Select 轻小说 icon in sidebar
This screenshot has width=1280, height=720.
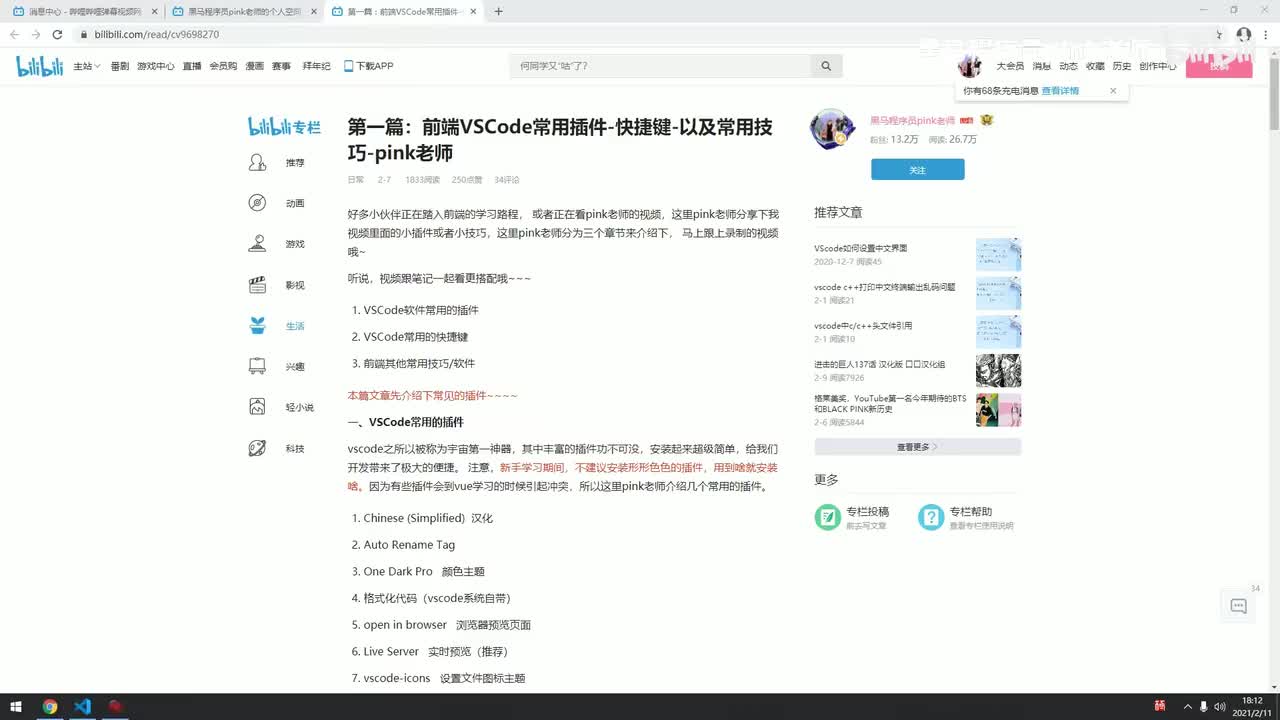(x=257, y=408)
